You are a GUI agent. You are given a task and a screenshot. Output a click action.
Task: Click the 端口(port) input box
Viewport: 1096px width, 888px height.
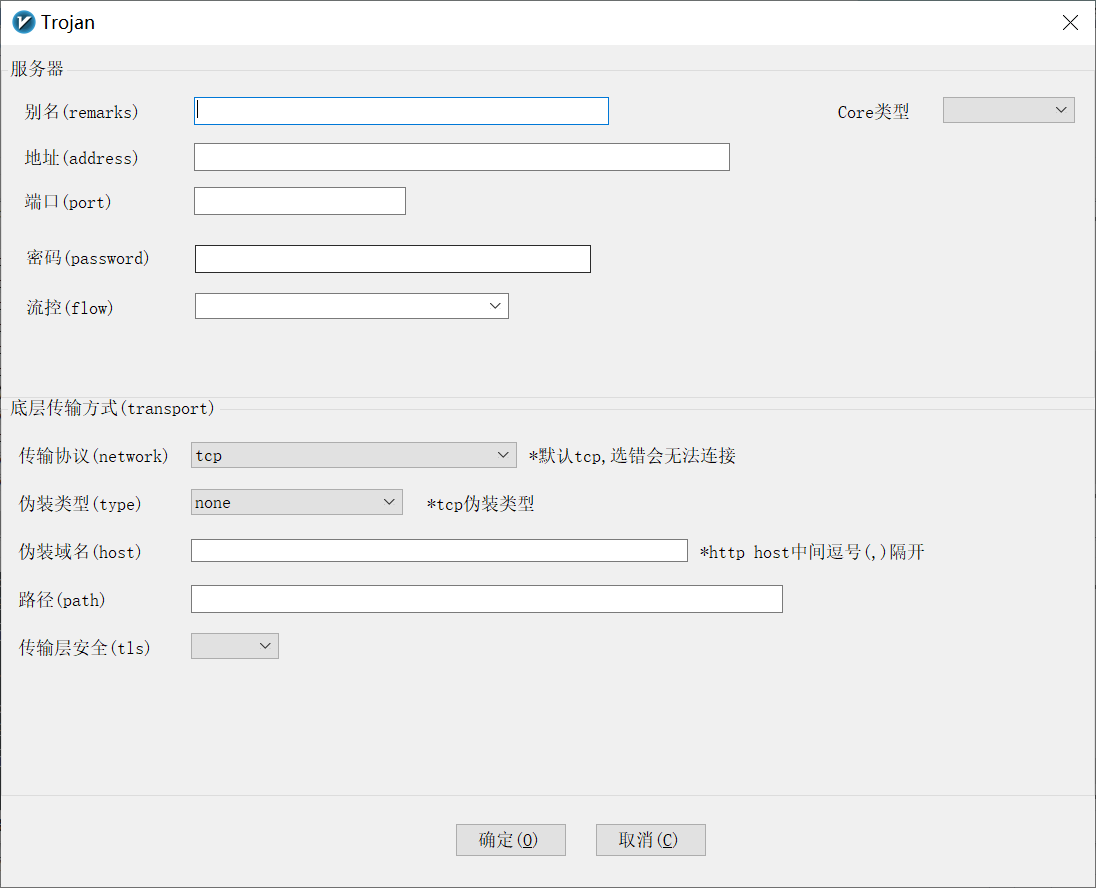(300, 201)
